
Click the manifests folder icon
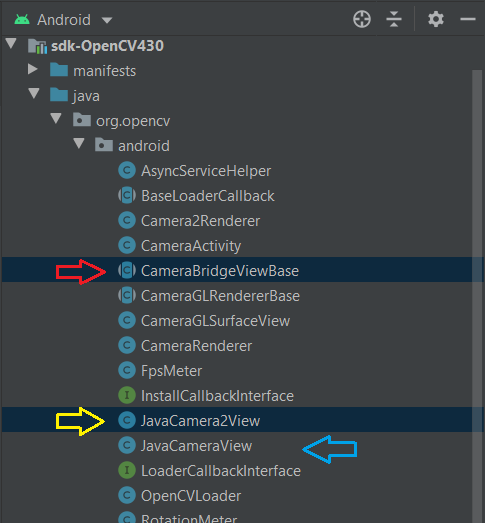click(59, 70)
